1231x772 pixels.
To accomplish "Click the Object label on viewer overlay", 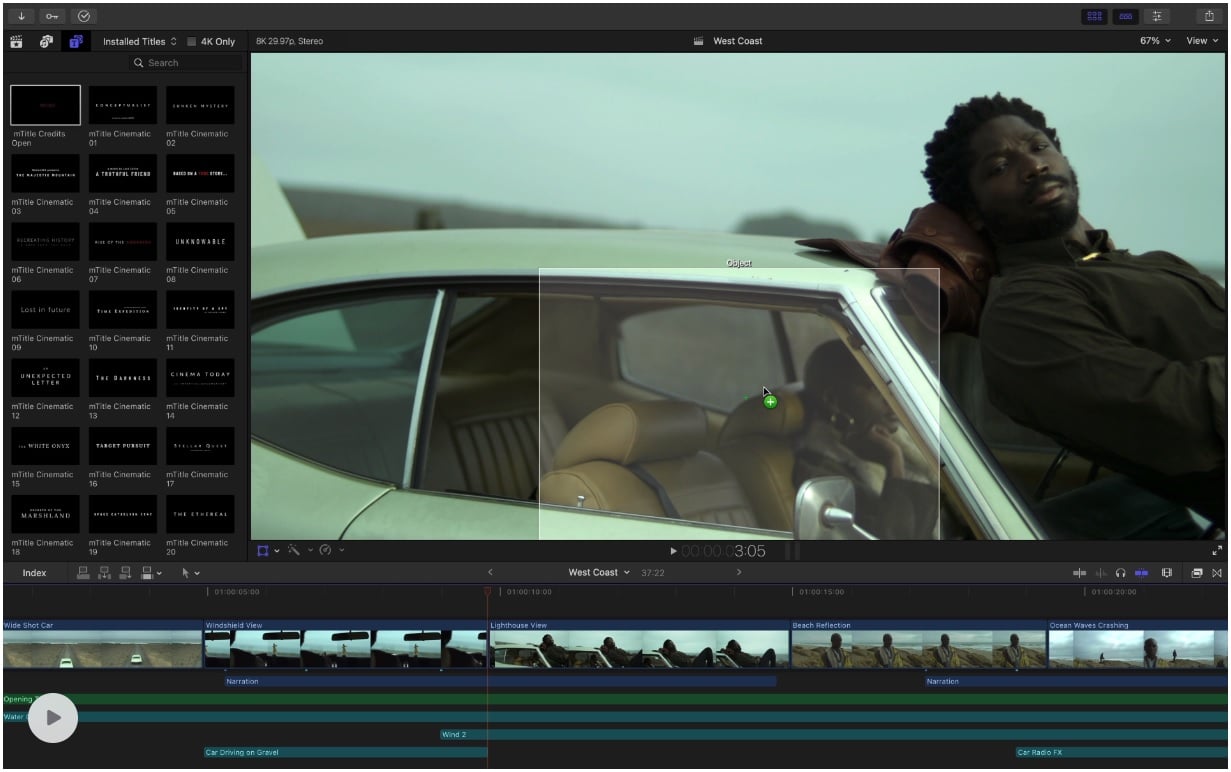I will pyautogui.click(x=739, y=263).
